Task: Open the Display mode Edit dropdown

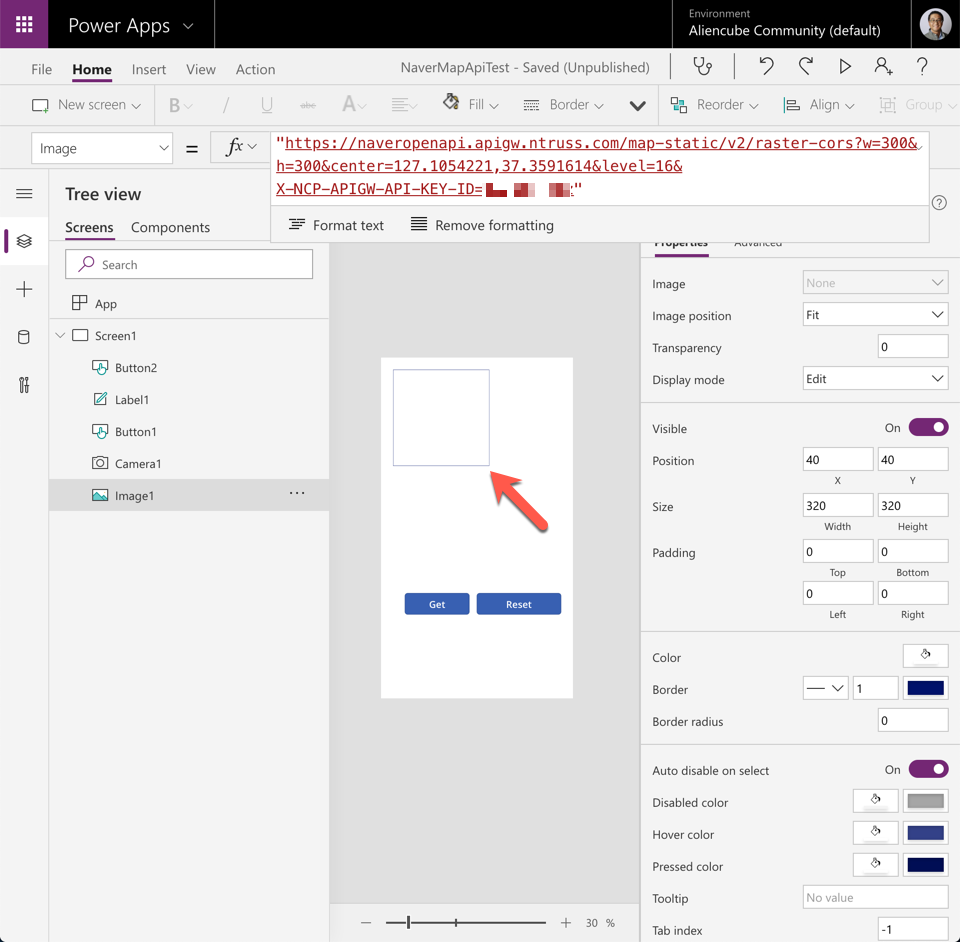Action: (875, 378)
